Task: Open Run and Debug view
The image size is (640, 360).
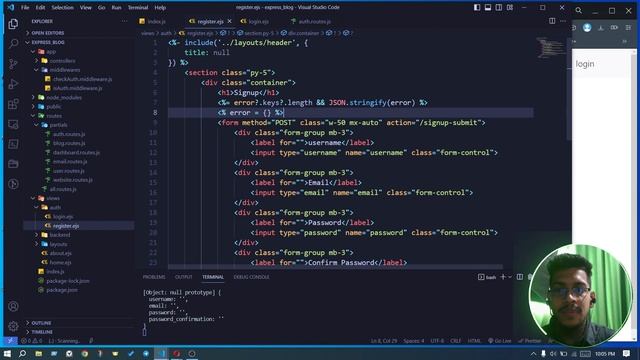Action: click(13, 84)
